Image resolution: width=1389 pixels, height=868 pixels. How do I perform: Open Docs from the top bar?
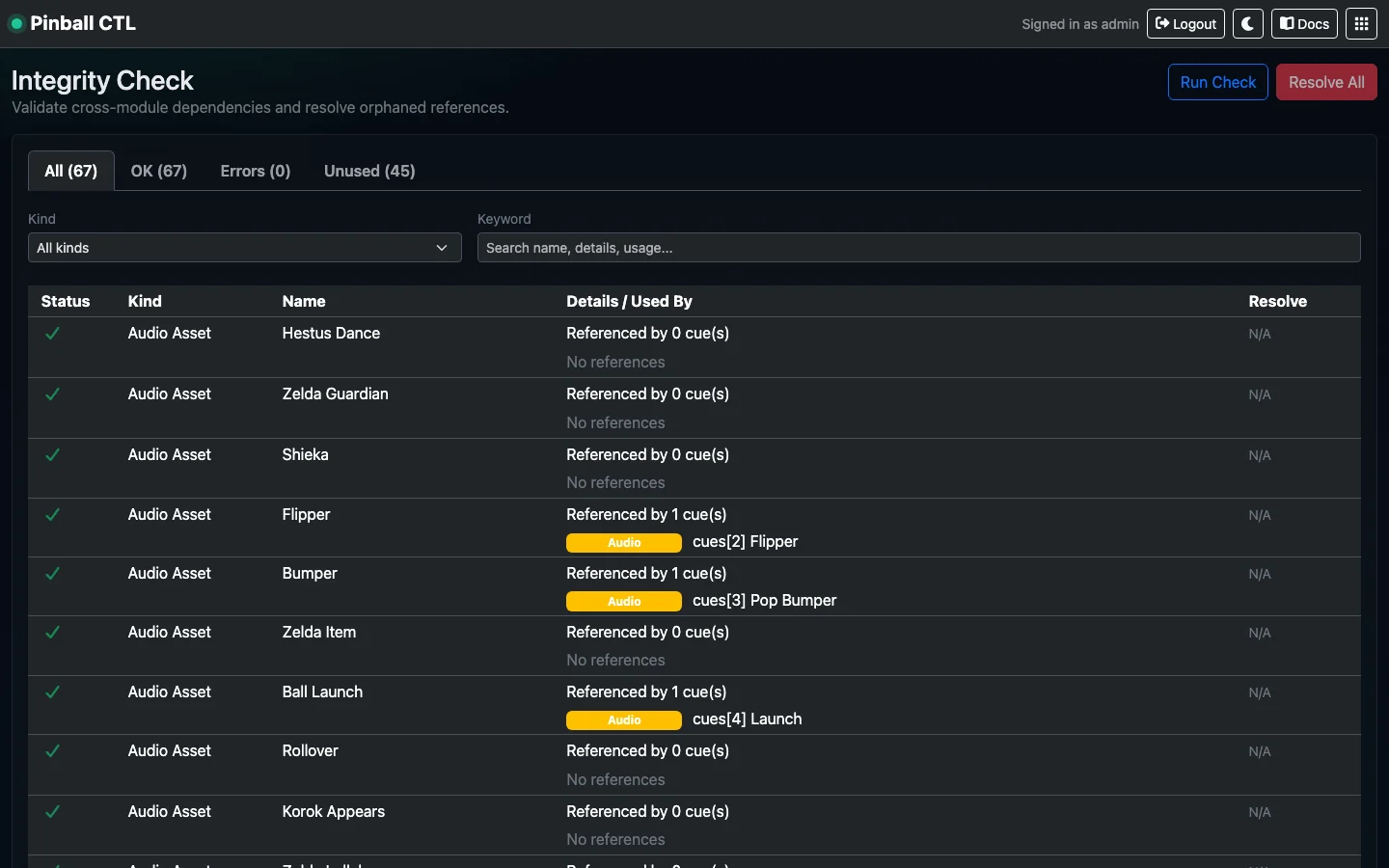(x=1304, y=23)
